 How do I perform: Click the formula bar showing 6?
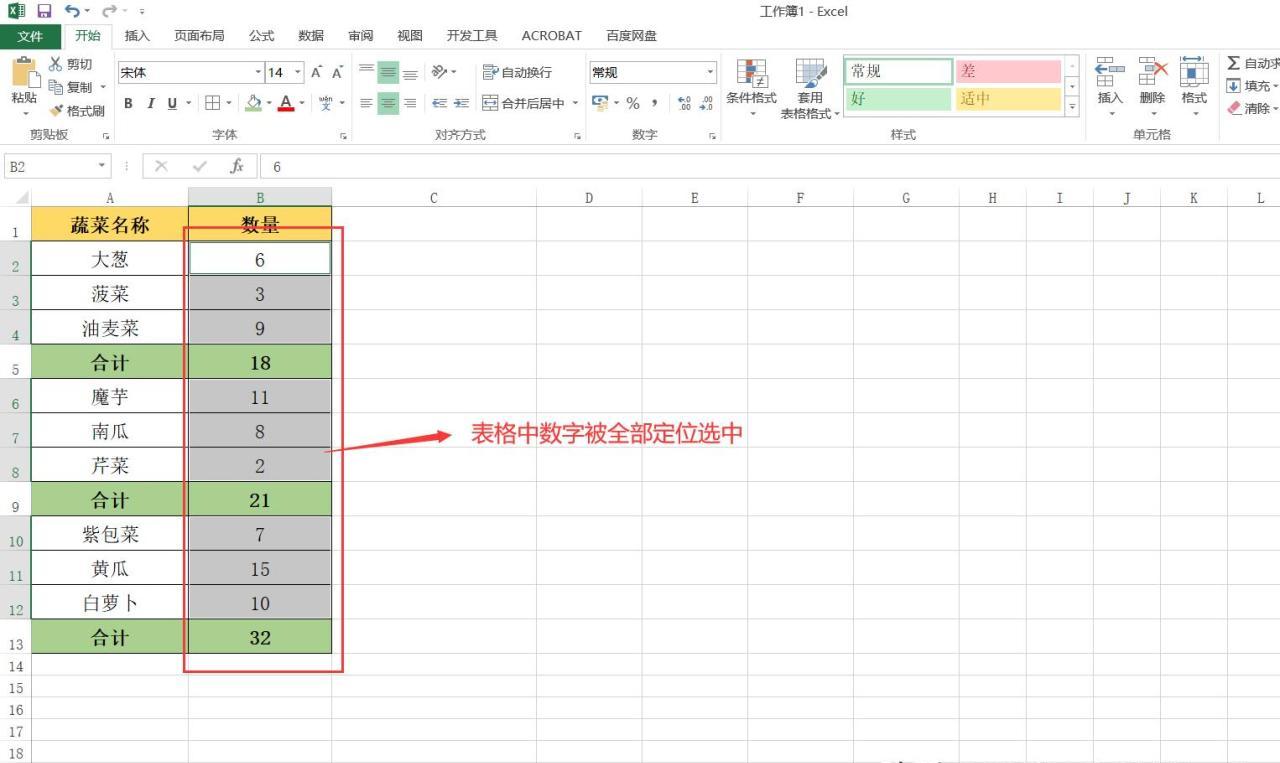770,167
